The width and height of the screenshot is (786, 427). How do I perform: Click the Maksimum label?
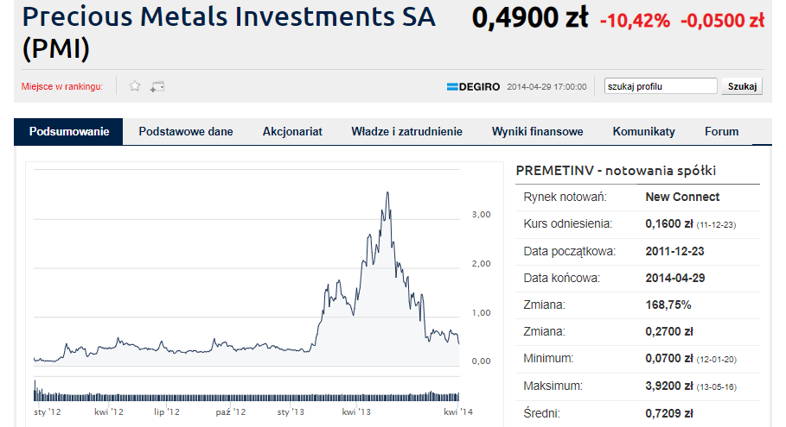pyautogui.click(x=553, y=386)
